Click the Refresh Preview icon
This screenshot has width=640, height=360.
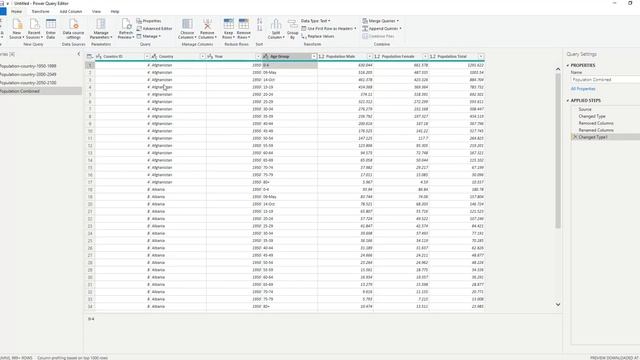click(126, 24)
